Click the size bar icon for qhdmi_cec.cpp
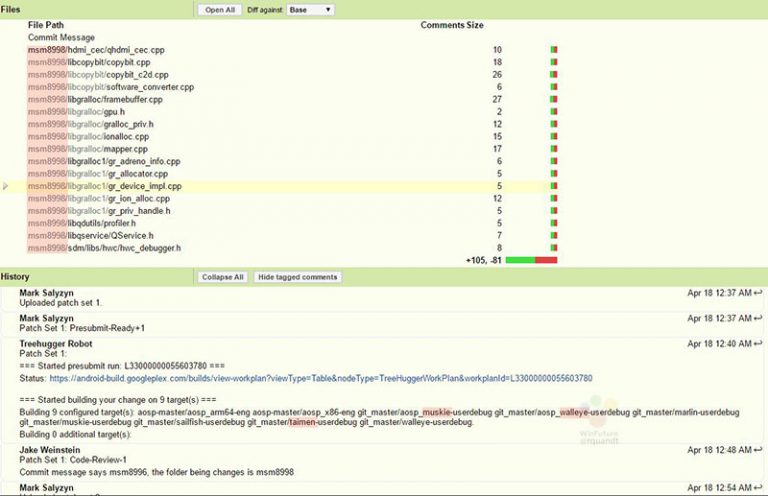 [553, 50]
